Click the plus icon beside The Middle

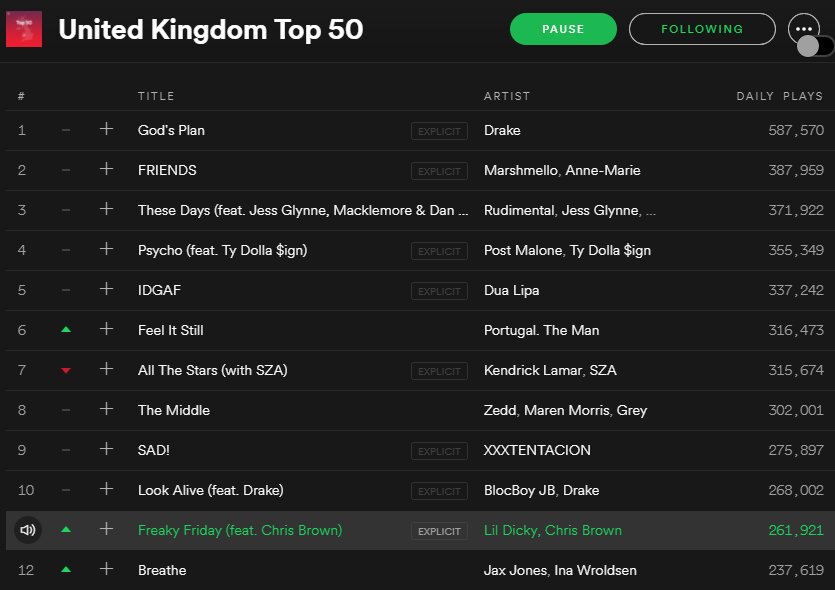click(x=107, y=410)
